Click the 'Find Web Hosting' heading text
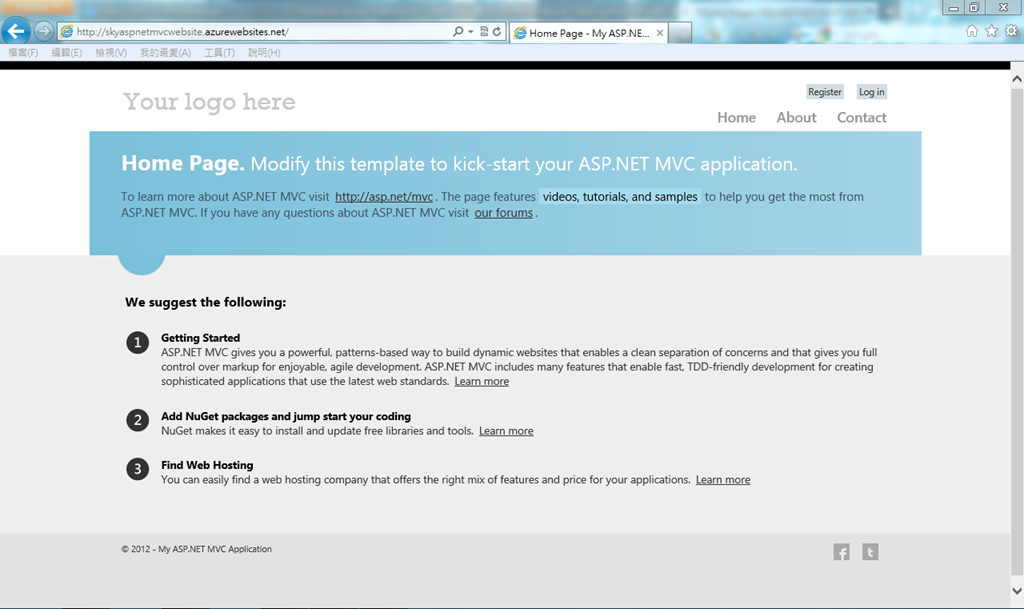The image size is (1024, 609). [207, 465]
